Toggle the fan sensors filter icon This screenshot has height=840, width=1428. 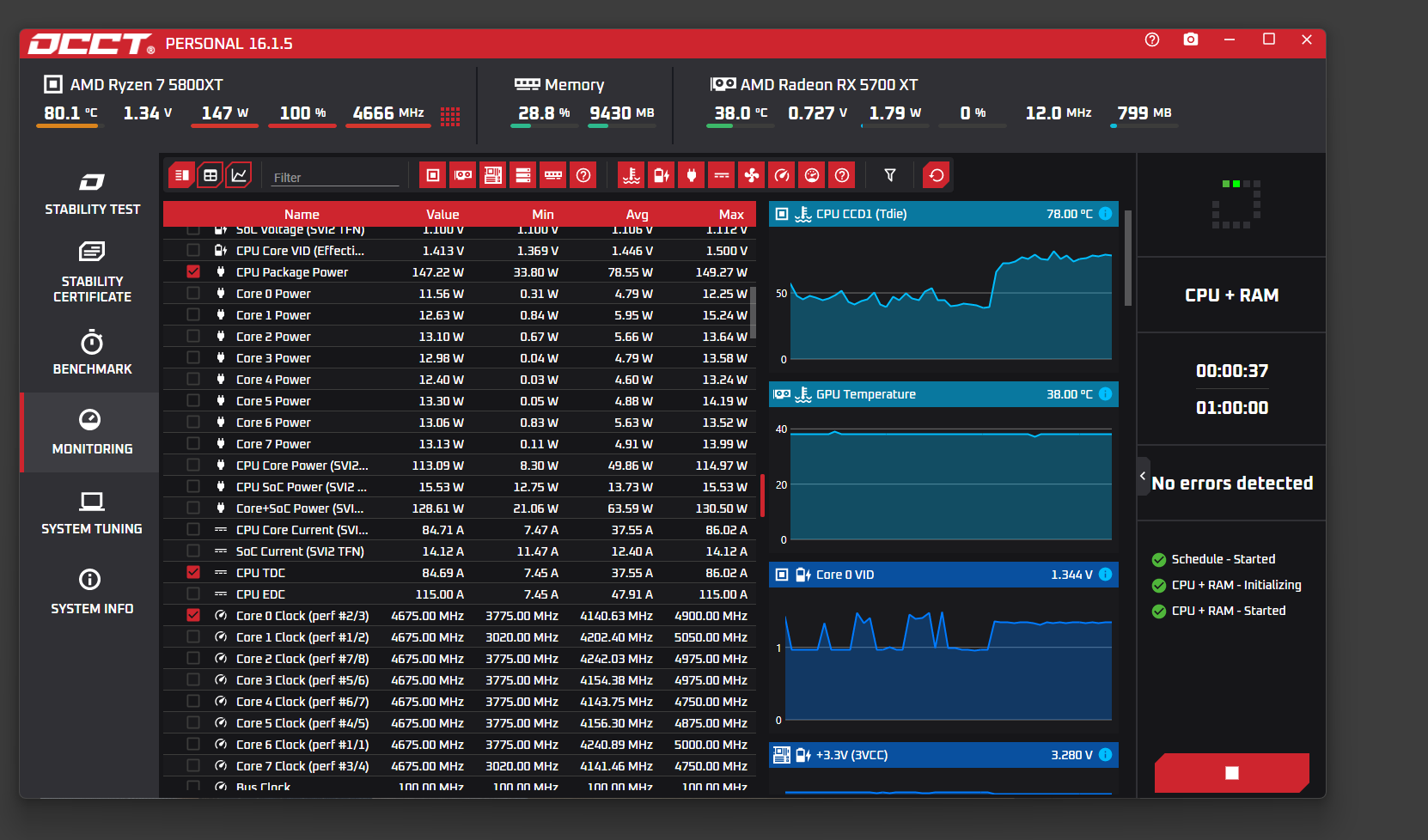click(x=752, y=175)
